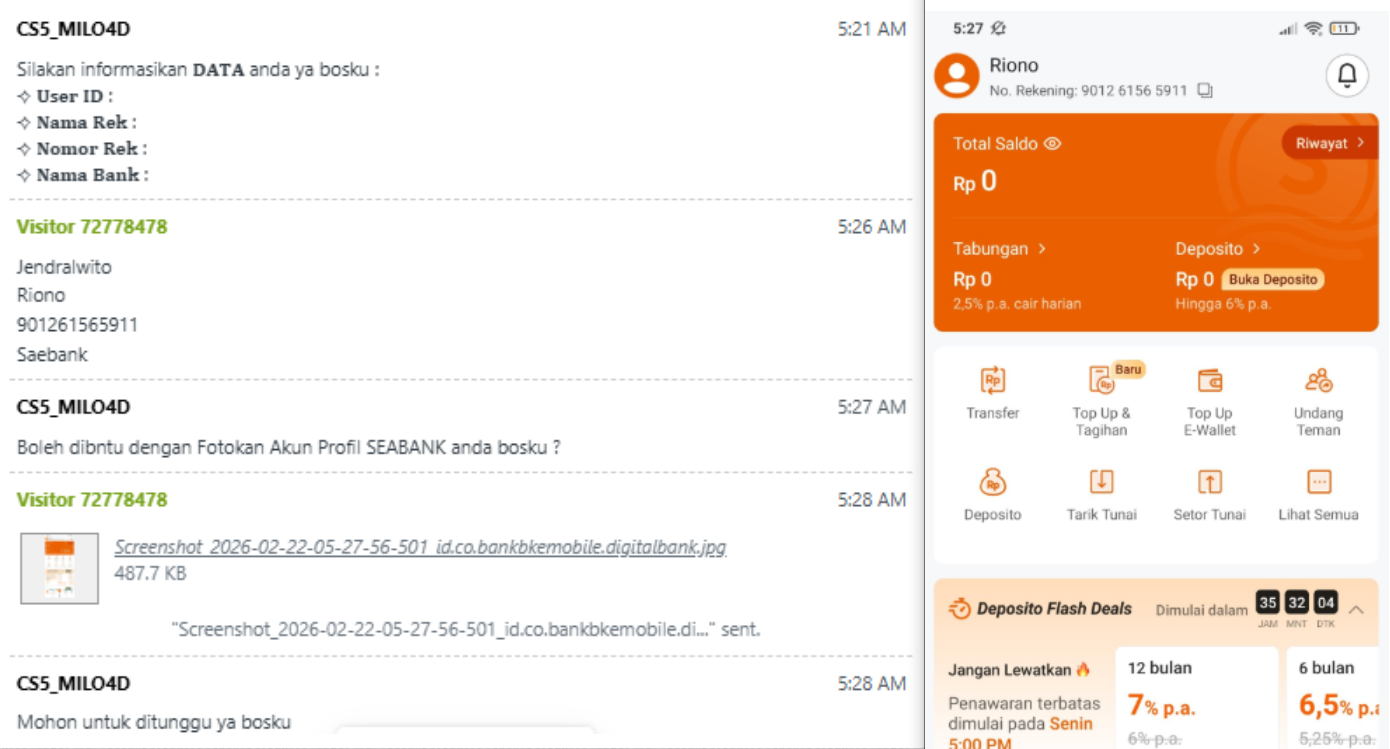1390x749 pixels.
Task: Click the 'Saebank' chat message line
Action: point(52,354)
